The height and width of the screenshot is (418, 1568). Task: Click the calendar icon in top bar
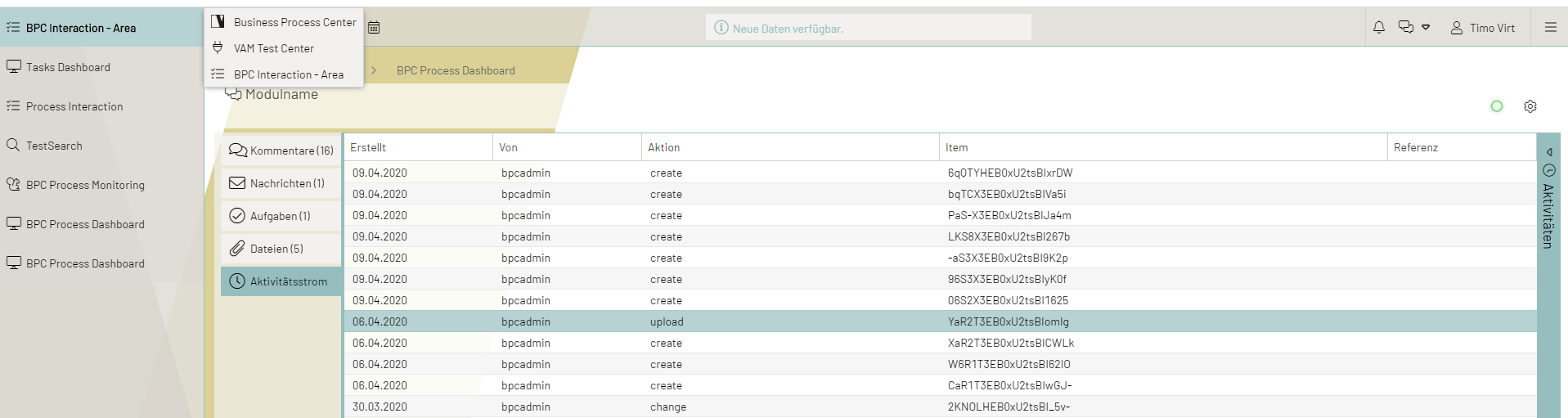374,28
